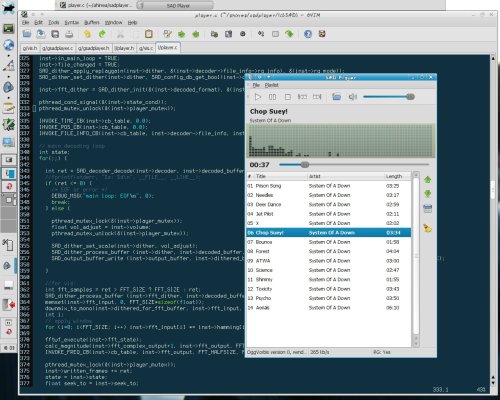Screen dimensions: 500x400
Task: Click the Open file icon in GVim toolbar
Action: [27, 34]
